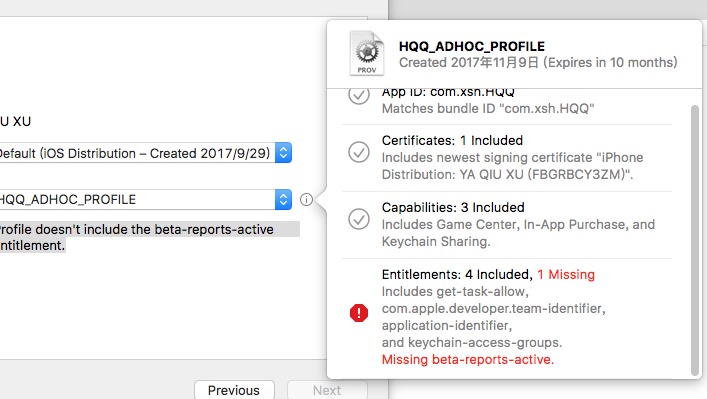The height and width of the screenshot is (399, 707).
Task: Open the iOS Distribution certificate dropdown arrows
Action: [x=283, y=152]
